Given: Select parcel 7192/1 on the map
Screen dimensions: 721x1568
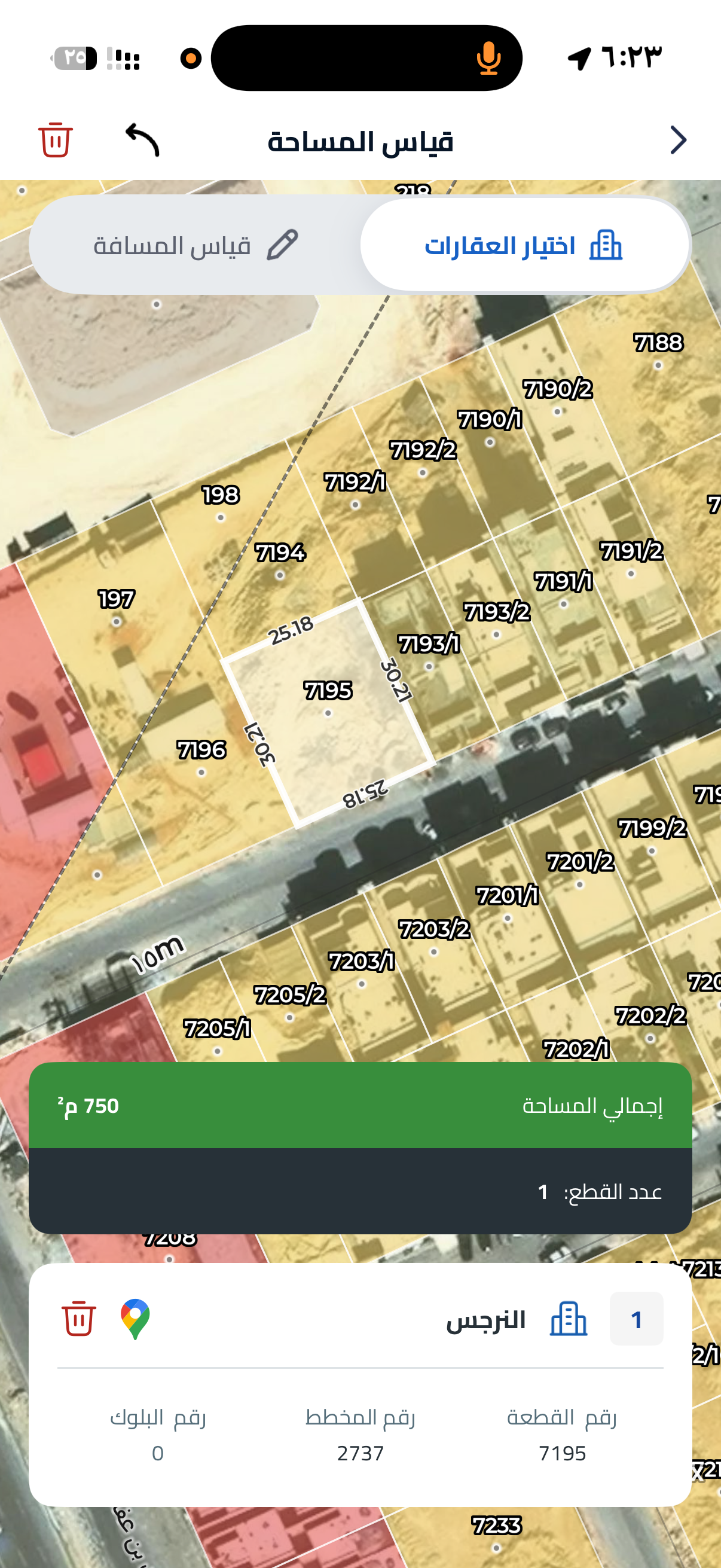Looking at the screenshot, I should point(355,483).
